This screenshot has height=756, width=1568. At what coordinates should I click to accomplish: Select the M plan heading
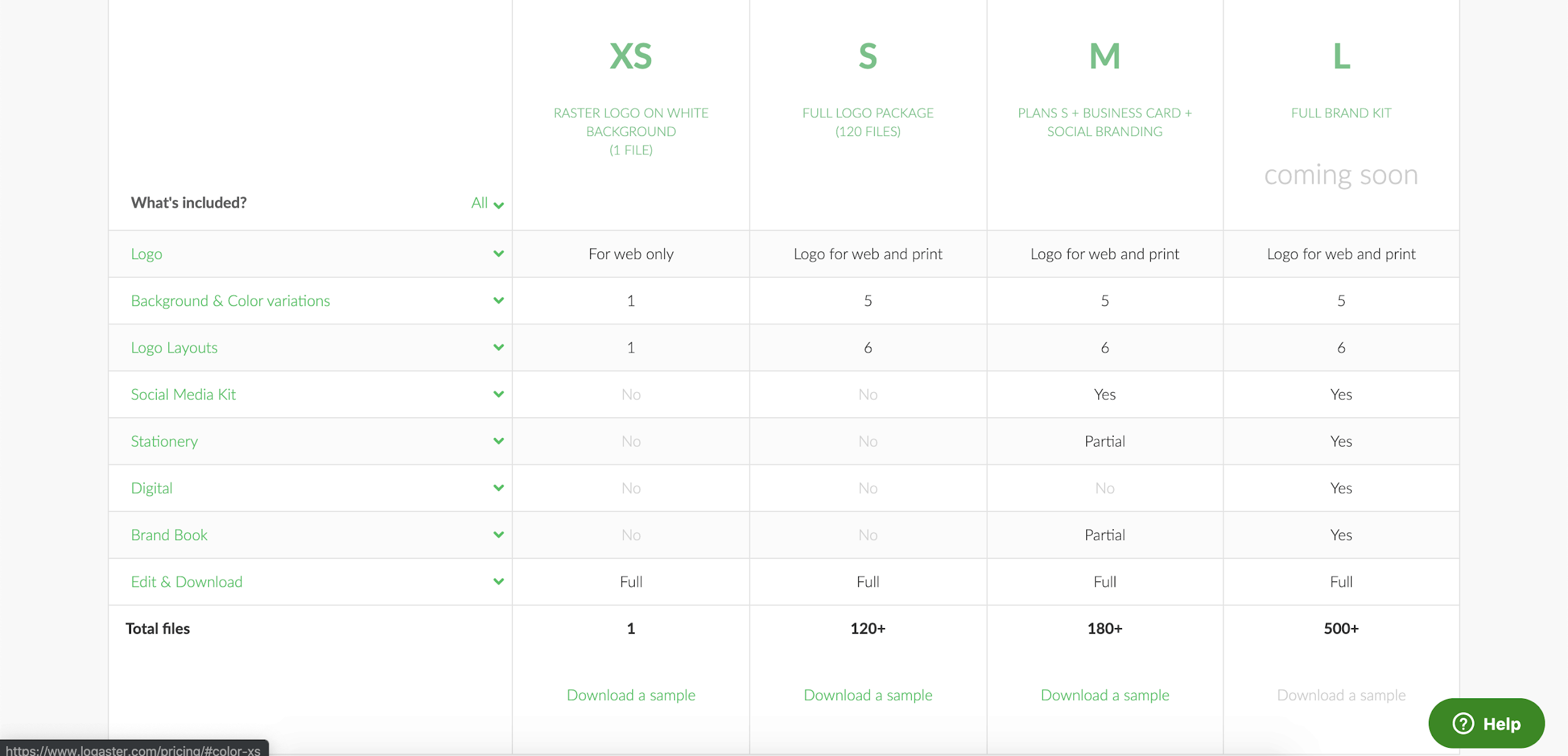click(1105, 56)
